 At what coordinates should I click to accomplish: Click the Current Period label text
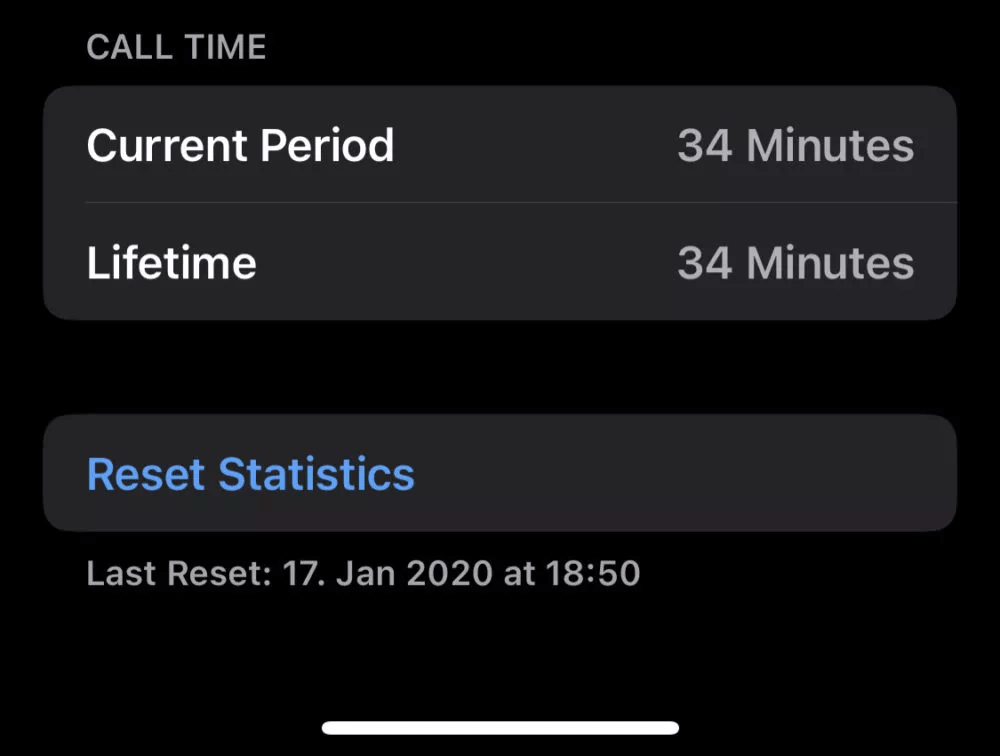click(240, 145)
